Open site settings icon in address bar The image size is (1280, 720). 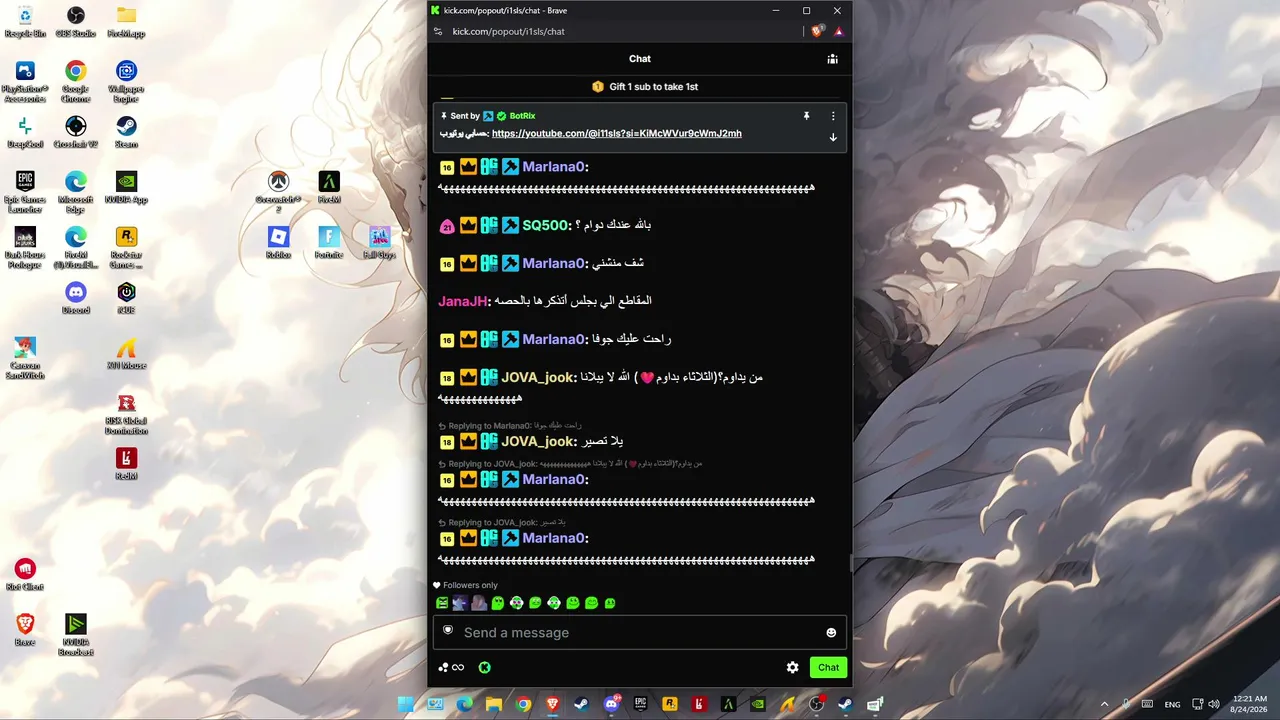[438, 31]
